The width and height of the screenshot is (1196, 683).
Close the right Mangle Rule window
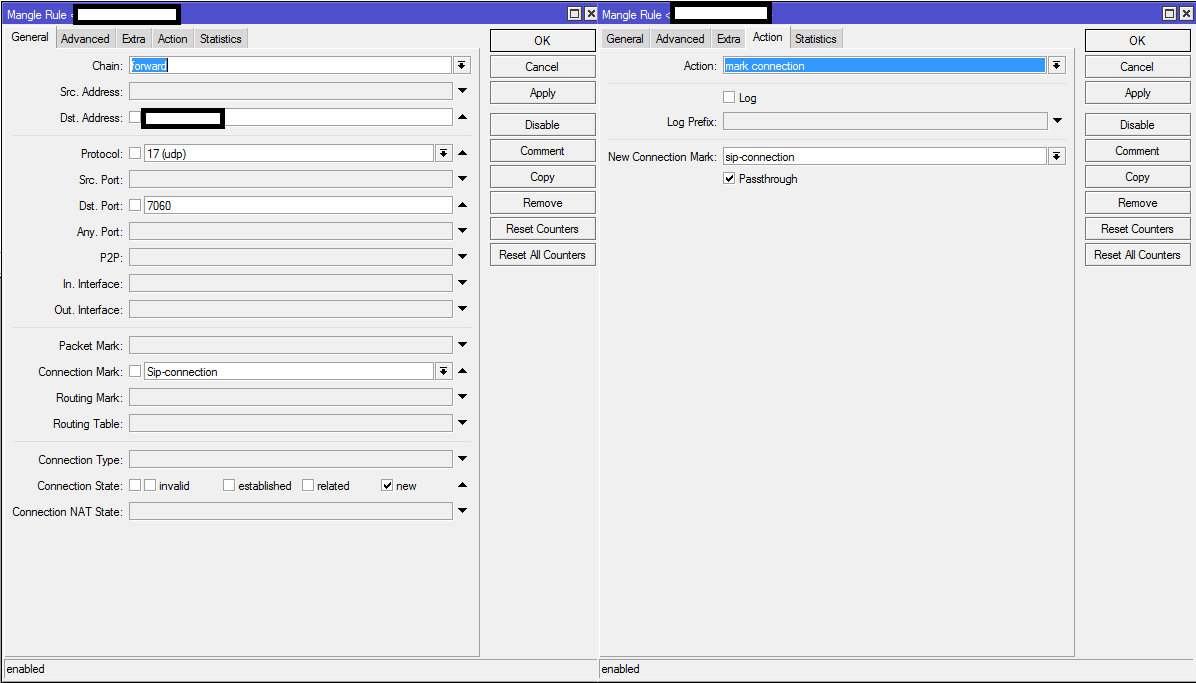[x=1185, y=14]
